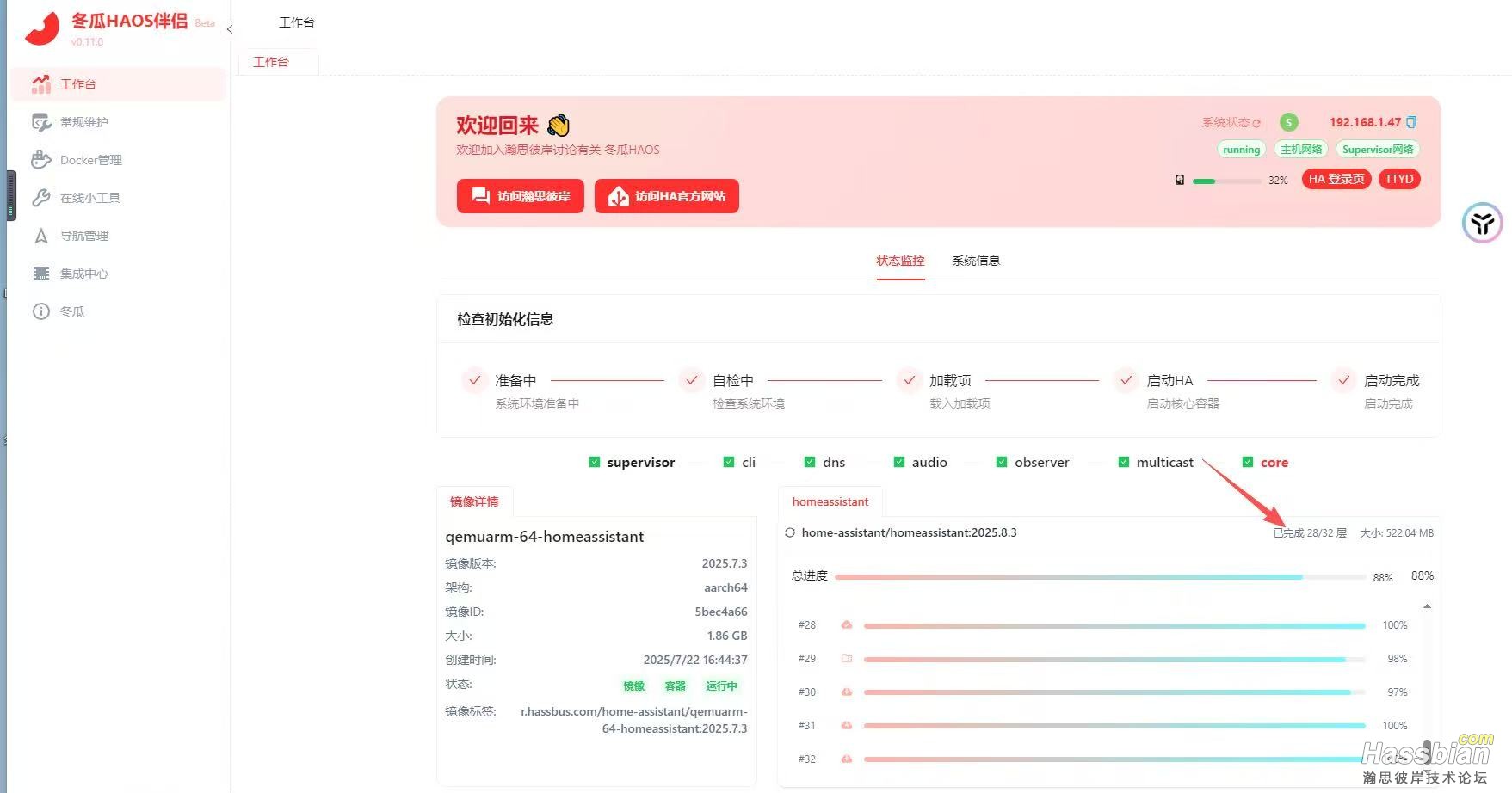Click the cloud download icon for #32
The height and width of the screenshot is (793, 1512).
point(847,759)
